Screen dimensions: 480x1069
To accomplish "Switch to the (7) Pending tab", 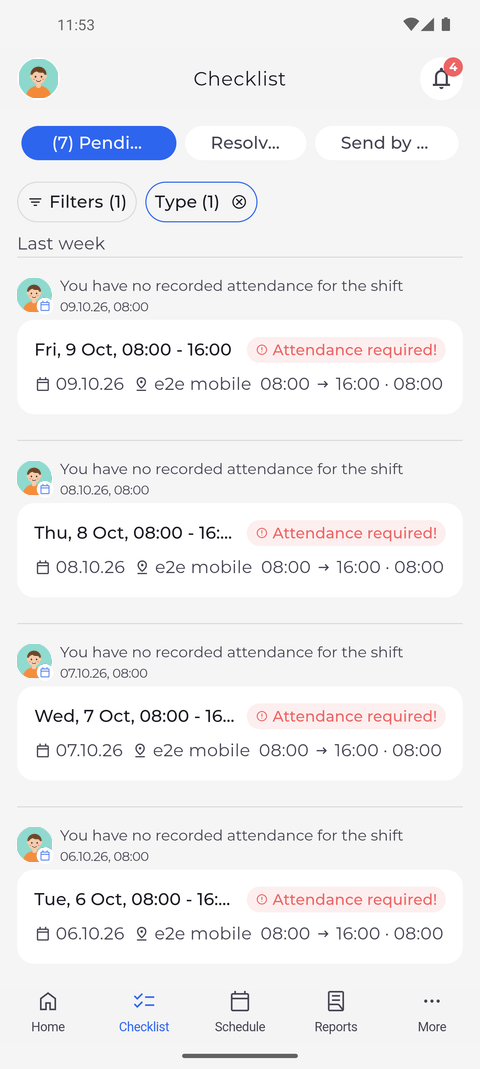I will pos(99,143).
